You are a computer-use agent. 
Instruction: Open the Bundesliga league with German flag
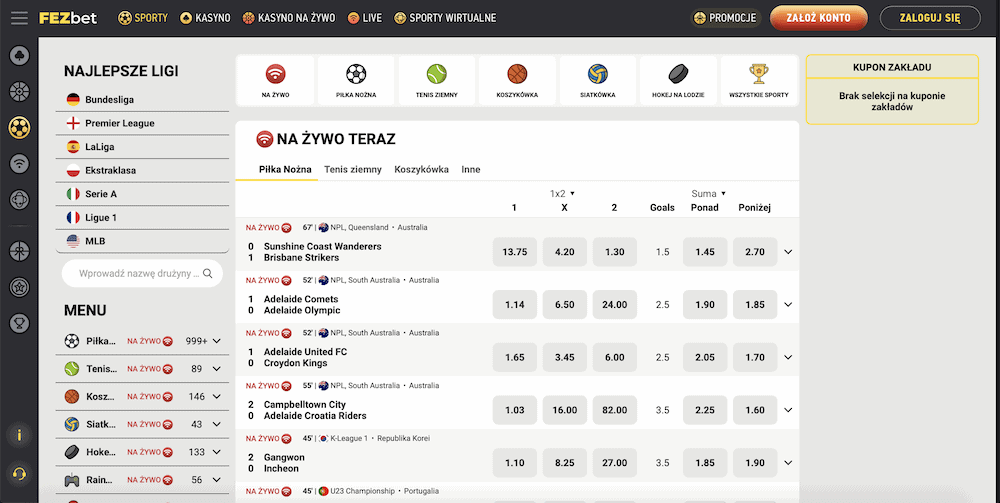click(x=142, y=99)
